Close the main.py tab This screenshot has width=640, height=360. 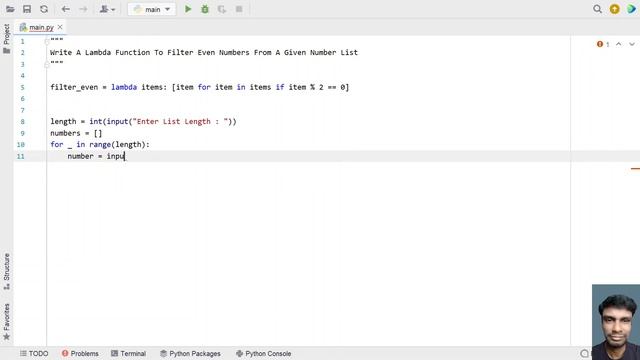60,27
